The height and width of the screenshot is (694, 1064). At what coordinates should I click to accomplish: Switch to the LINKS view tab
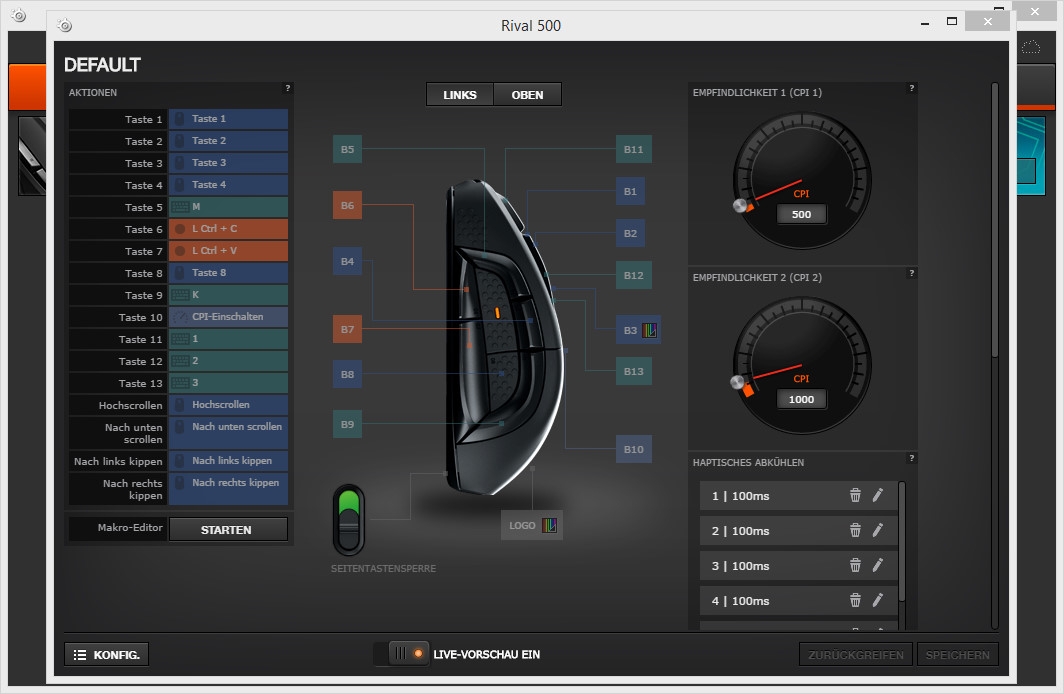[460, 95]
